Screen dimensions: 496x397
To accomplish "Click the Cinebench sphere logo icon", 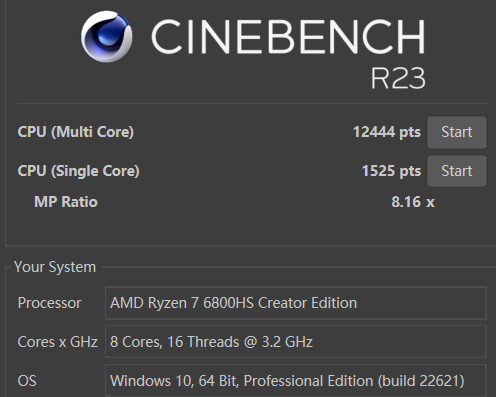I will coord(107,36).
